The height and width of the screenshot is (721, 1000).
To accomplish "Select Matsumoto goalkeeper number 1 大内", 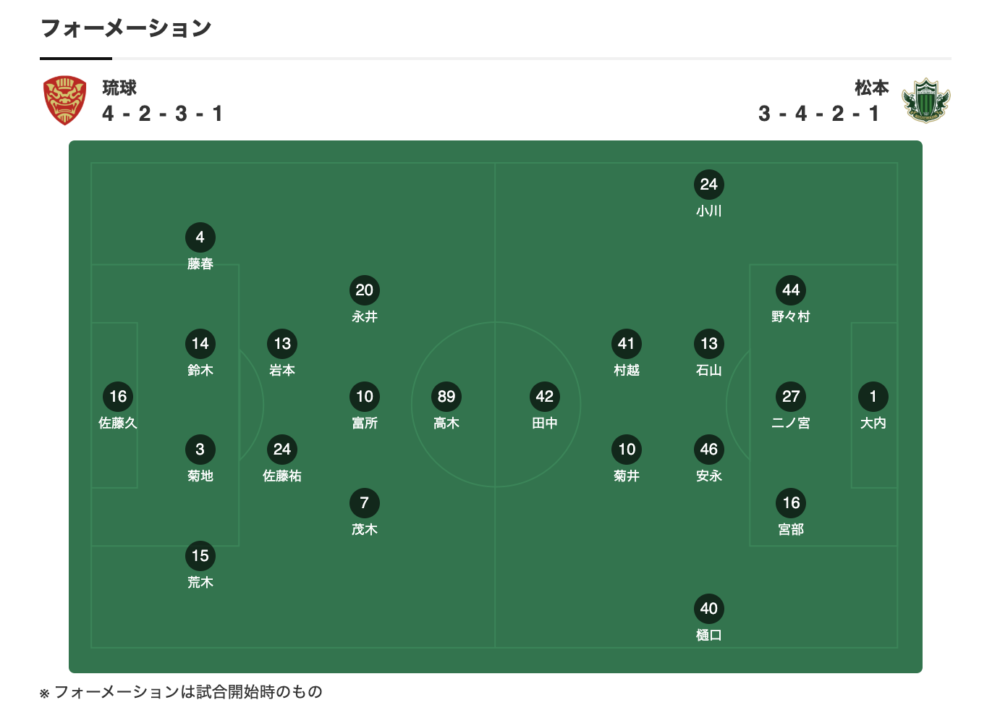I will pyautogui.click(x=873, y=397).
